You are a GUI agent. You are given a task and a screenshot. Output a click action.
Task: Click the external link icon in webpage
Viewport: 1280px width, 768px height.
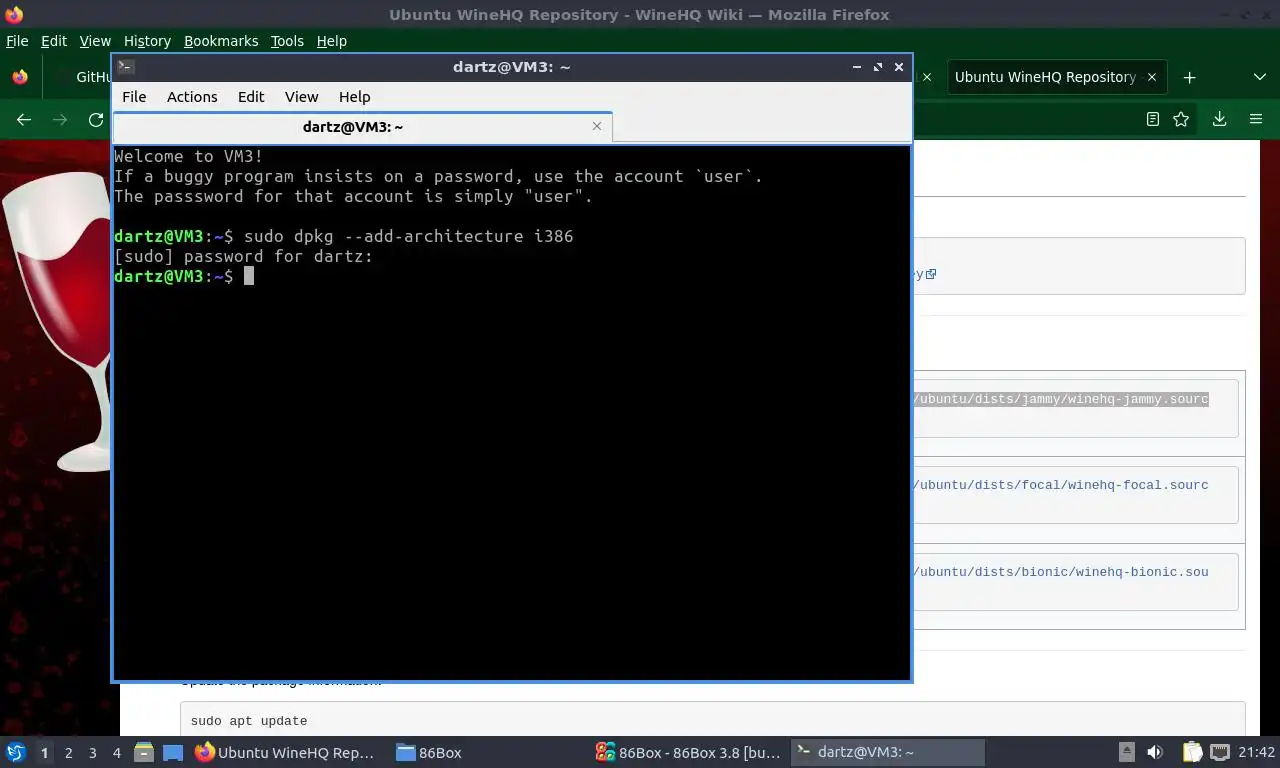coord(931,274)
